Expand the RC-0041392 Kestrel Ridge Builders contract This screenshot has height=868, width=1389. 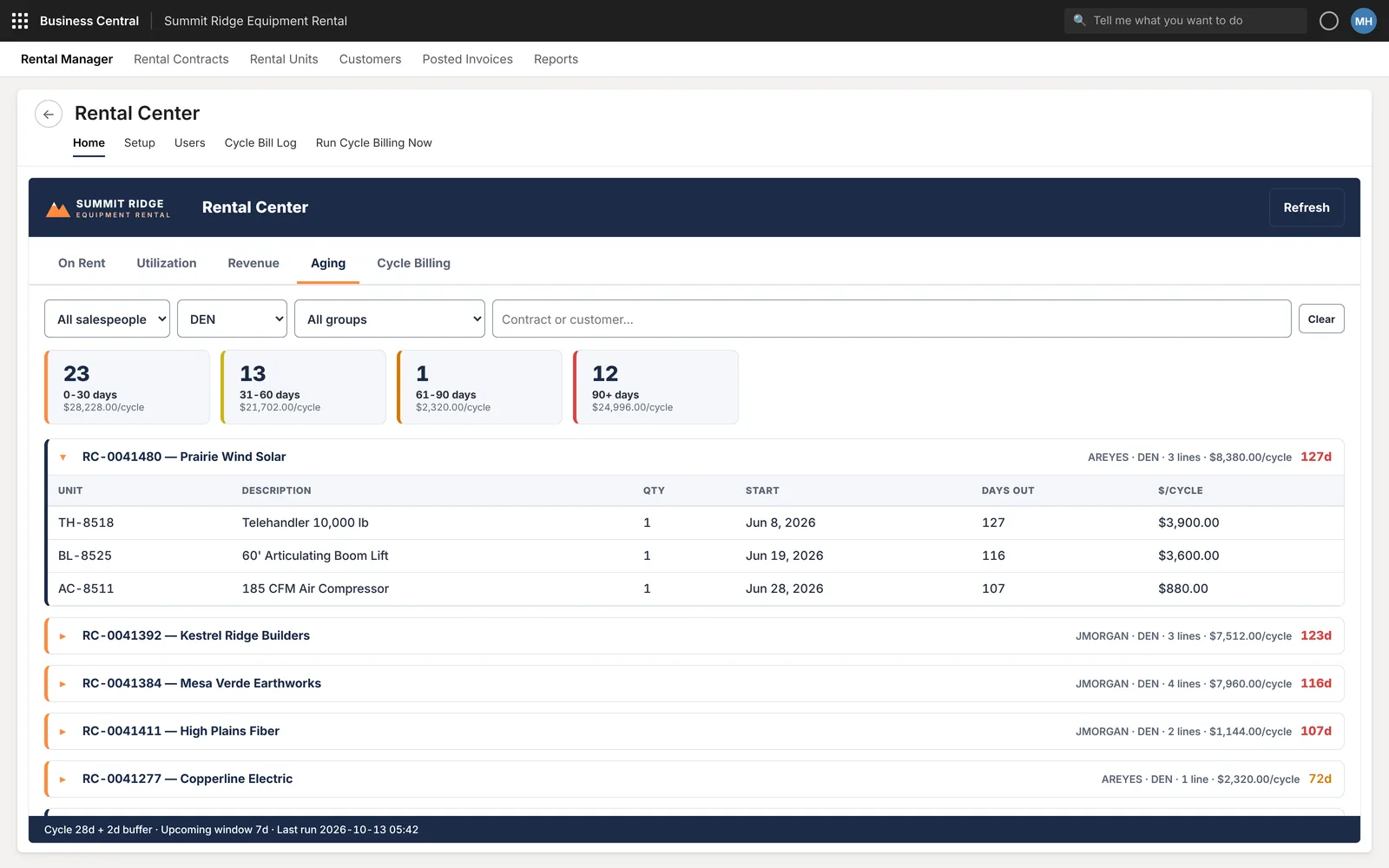pos(63,636)
